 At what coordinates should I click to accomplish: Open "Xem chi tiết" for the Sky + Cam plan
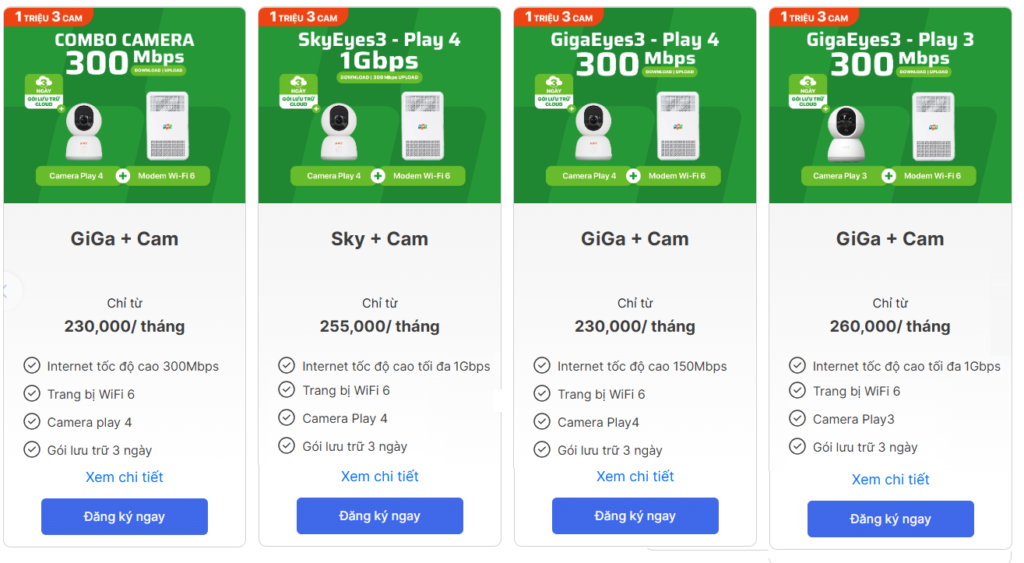[380, 476]
